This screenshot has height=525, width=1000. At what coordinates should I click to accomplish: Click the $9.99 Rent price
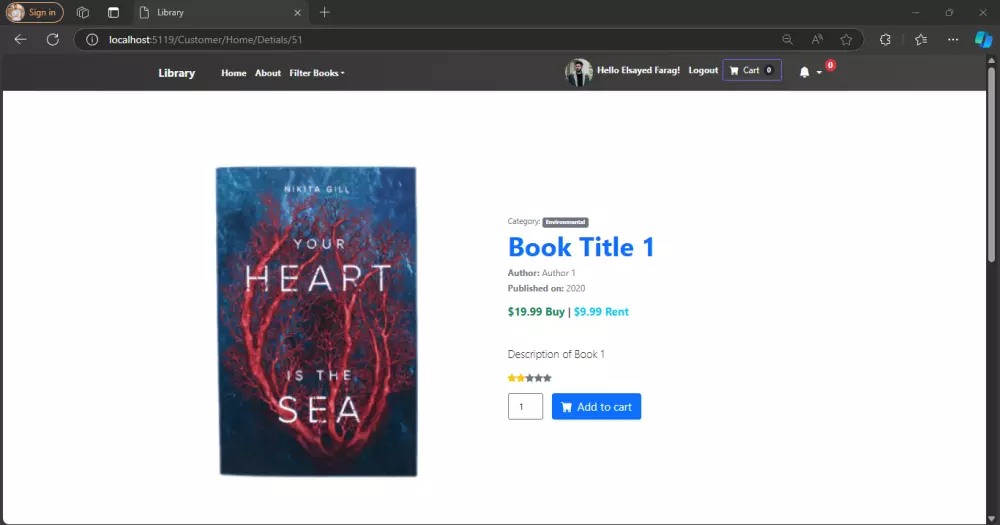(x=601, y=312)
